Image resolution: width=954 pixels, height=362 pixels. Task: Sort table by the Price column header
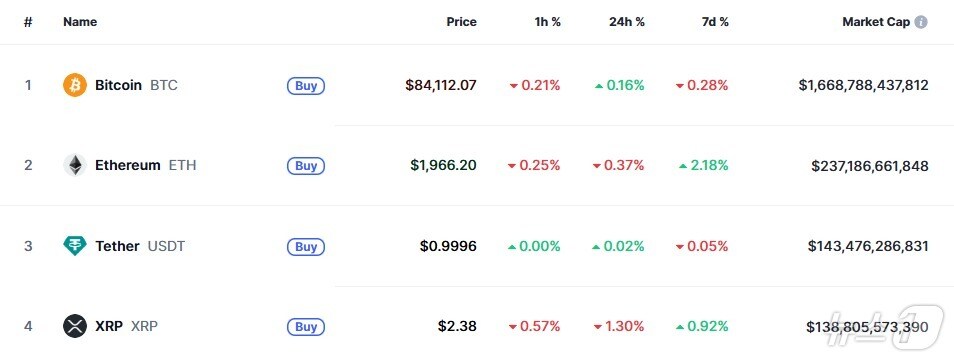click(x=461, y=22)
